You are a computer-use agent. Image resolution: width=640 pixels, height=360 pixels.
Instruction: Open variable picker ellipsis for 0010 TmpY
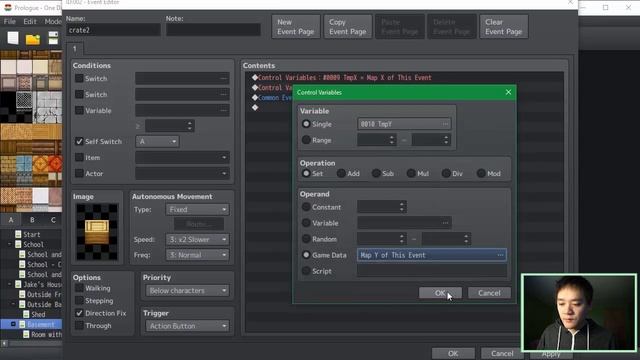[x=445, y=124]
